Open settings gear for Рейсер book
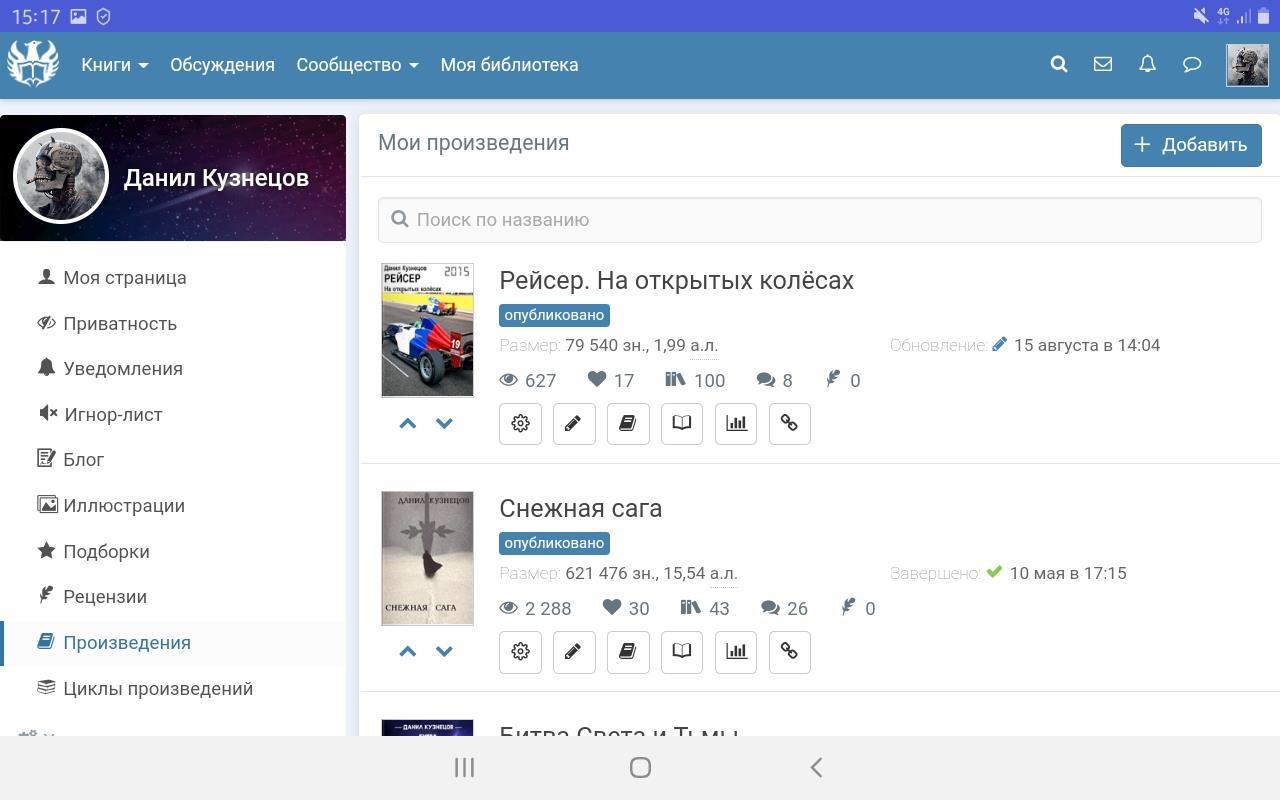 [x=520, y=424]
